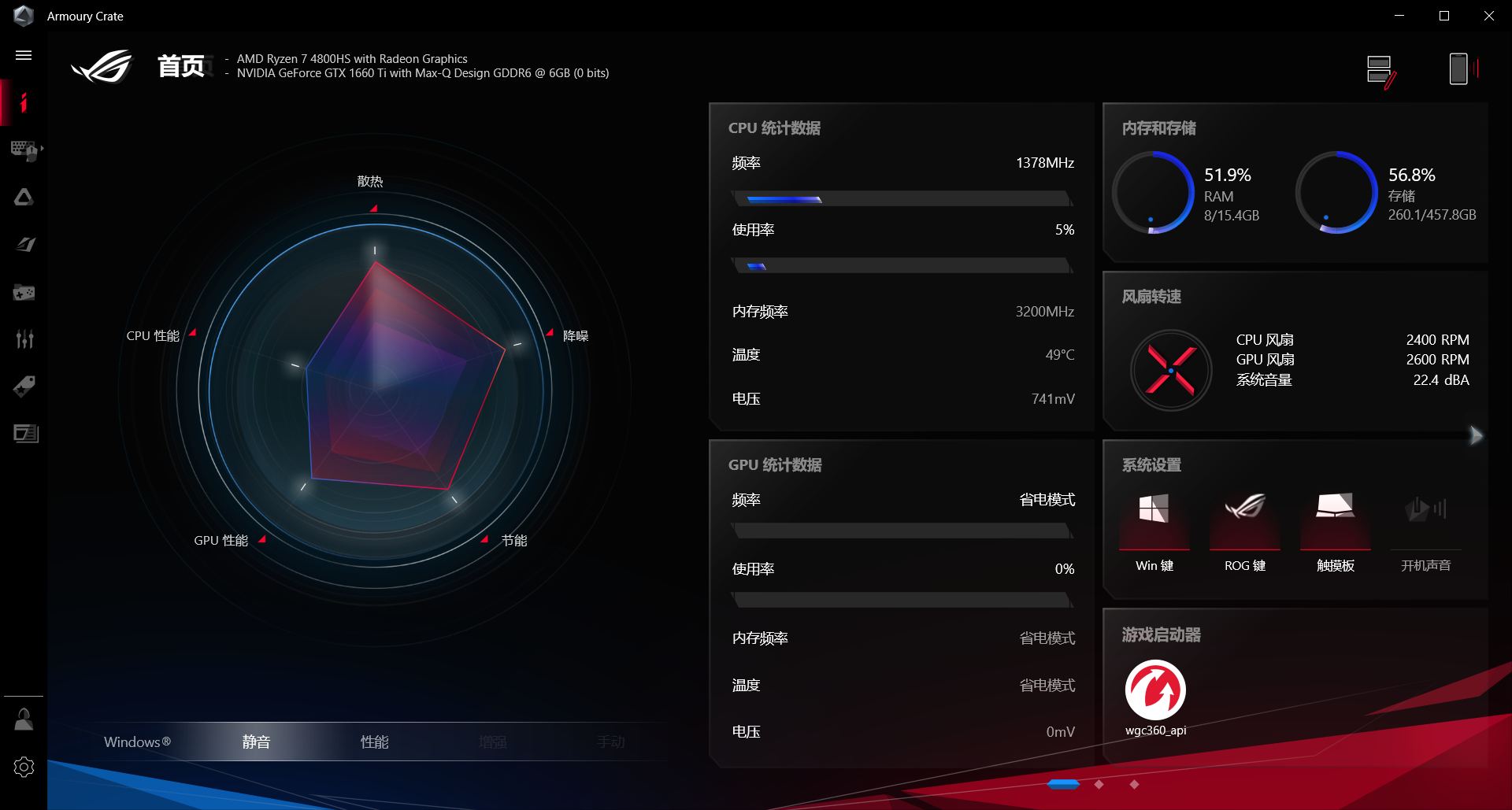Open the Devices keyboard sidebar icon

click(x=24, y=150)
